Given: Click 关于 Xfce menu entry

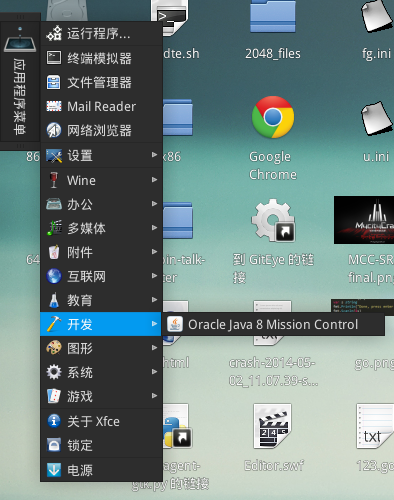Looking at the screenshot, I should click(101, 421).
